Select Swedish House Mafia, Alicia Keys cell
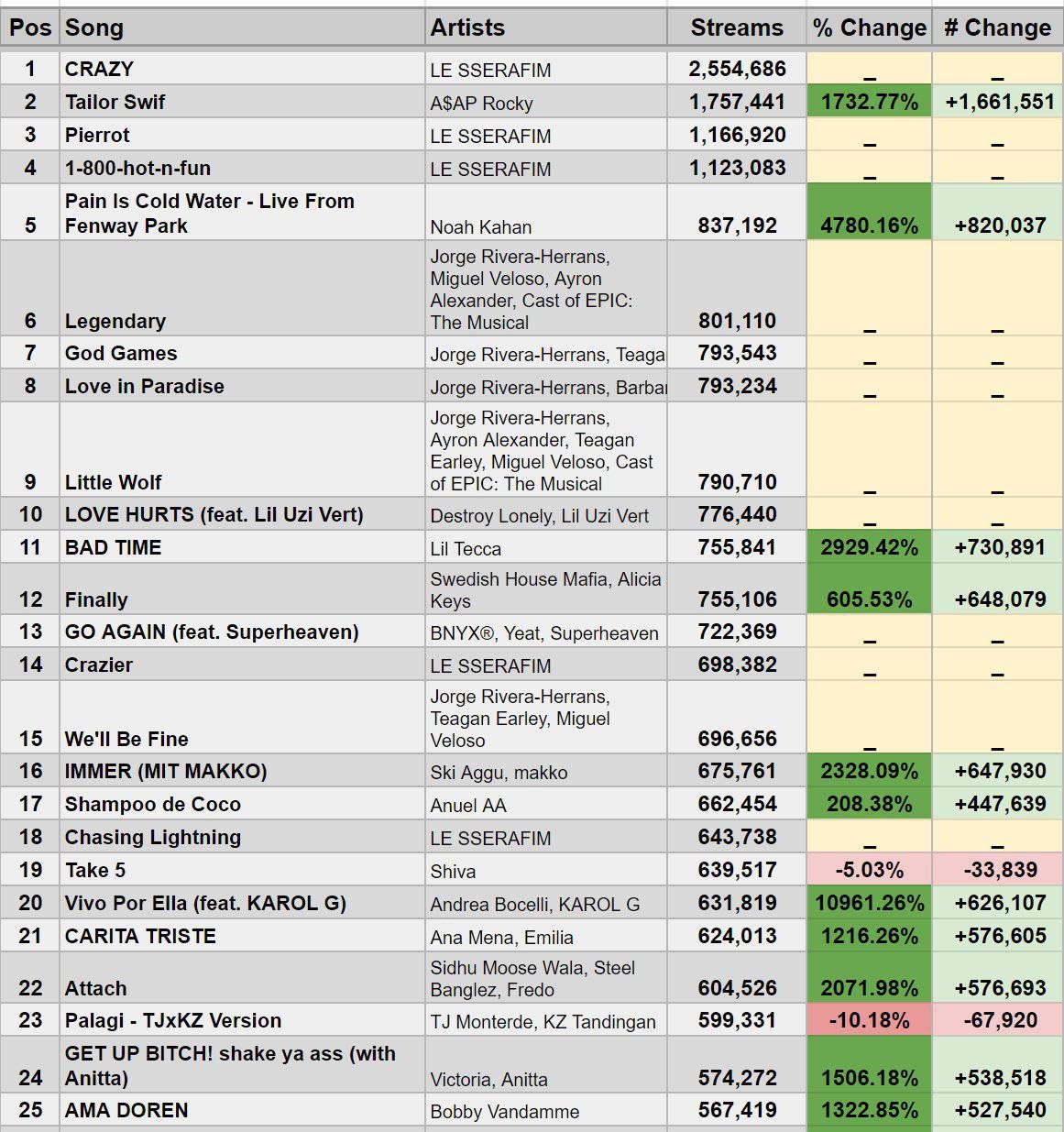Image resolution: width=1064 pixels, height=1132 pixels. click(x=545, y=588)
